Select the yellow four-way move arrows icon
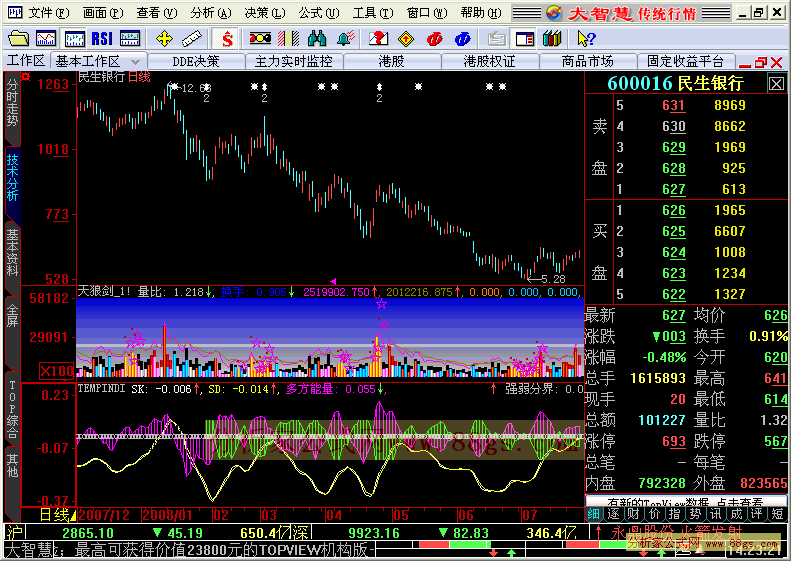Viewport: 791px width, 561px height. (x=164, y=38)
